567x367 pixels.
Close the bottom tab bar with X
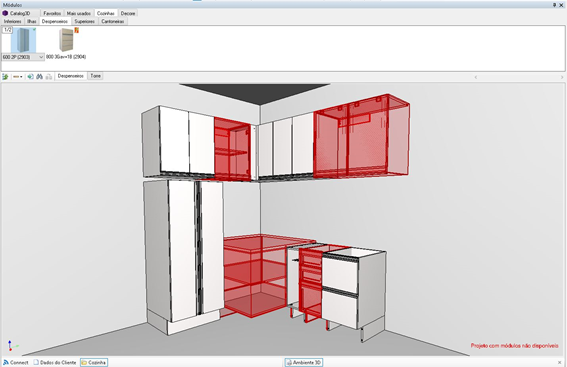point(560,362)
